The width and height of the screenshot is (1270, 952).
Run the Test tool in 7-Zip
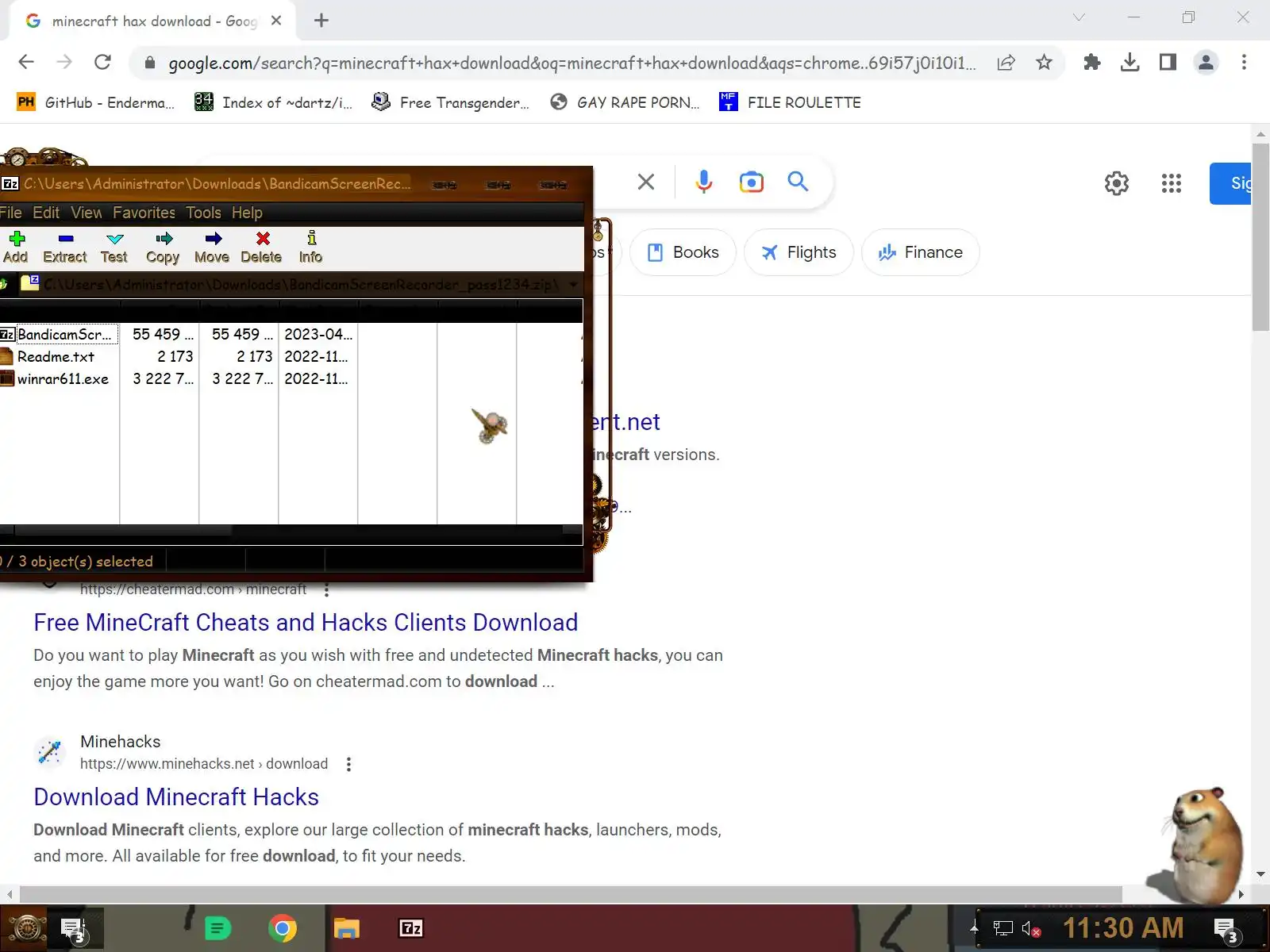[114, 247]
